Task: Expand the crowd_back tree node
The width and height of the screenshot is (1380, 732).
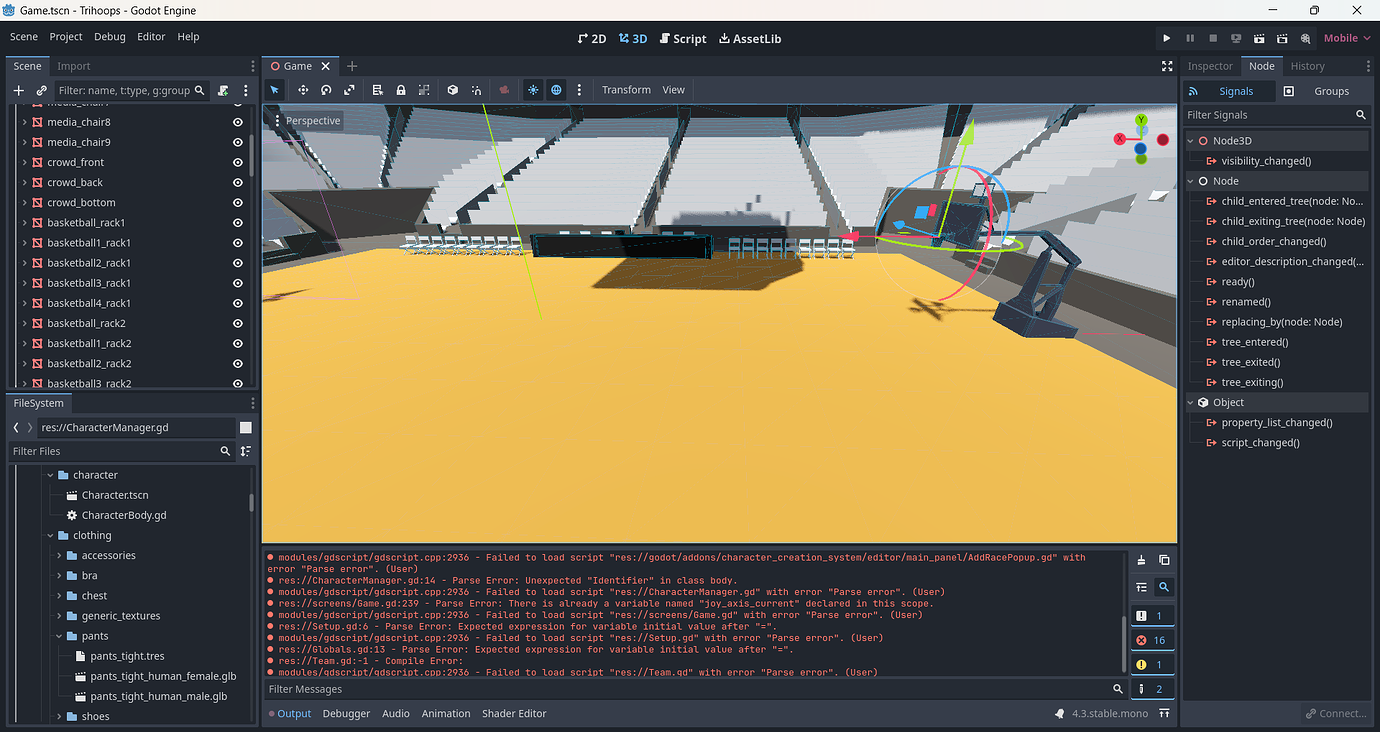Action: pyautogui.click(x=24, y=182)
